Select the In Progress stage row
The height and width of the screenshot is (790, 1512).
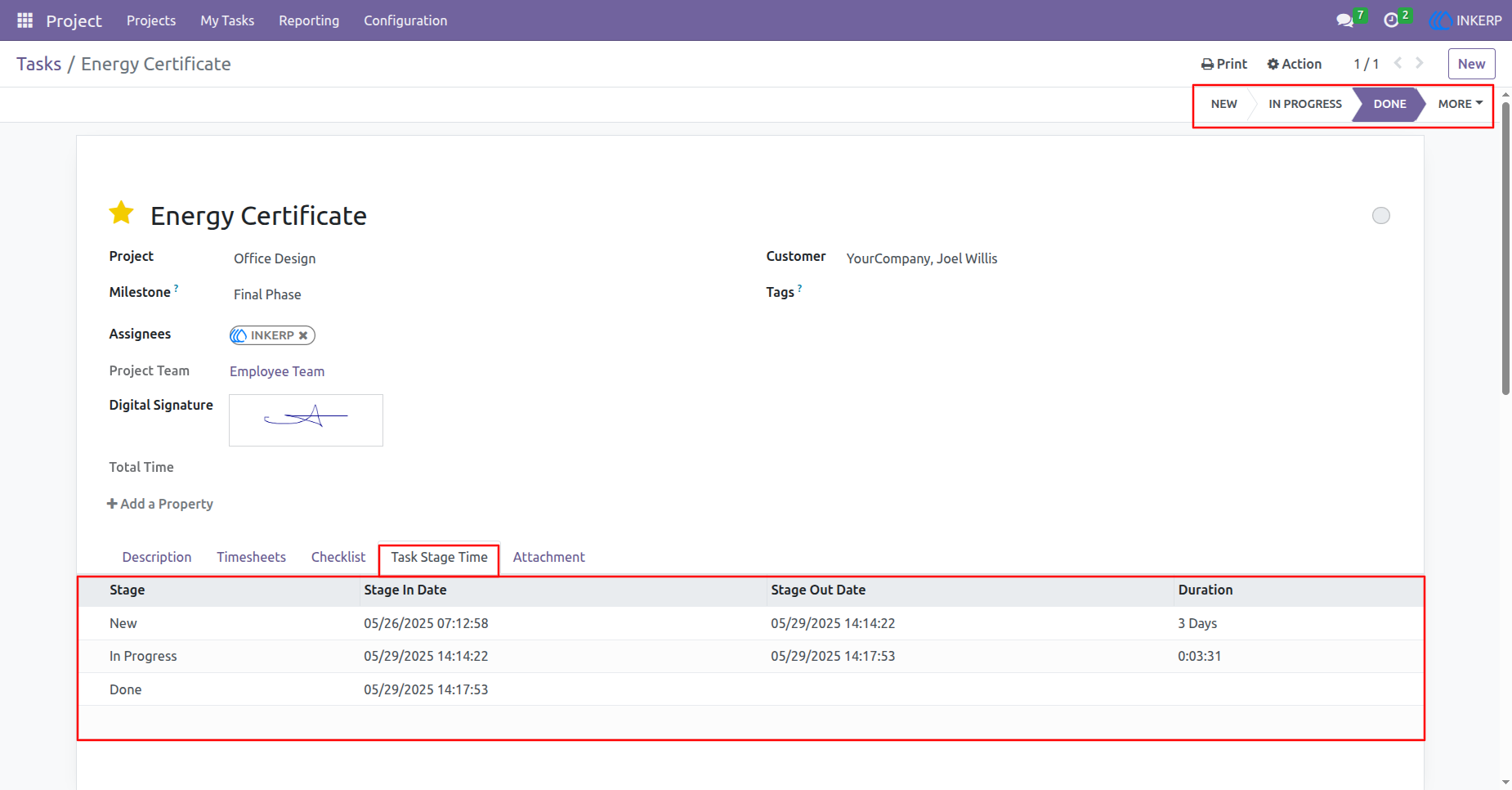(750, 656)
